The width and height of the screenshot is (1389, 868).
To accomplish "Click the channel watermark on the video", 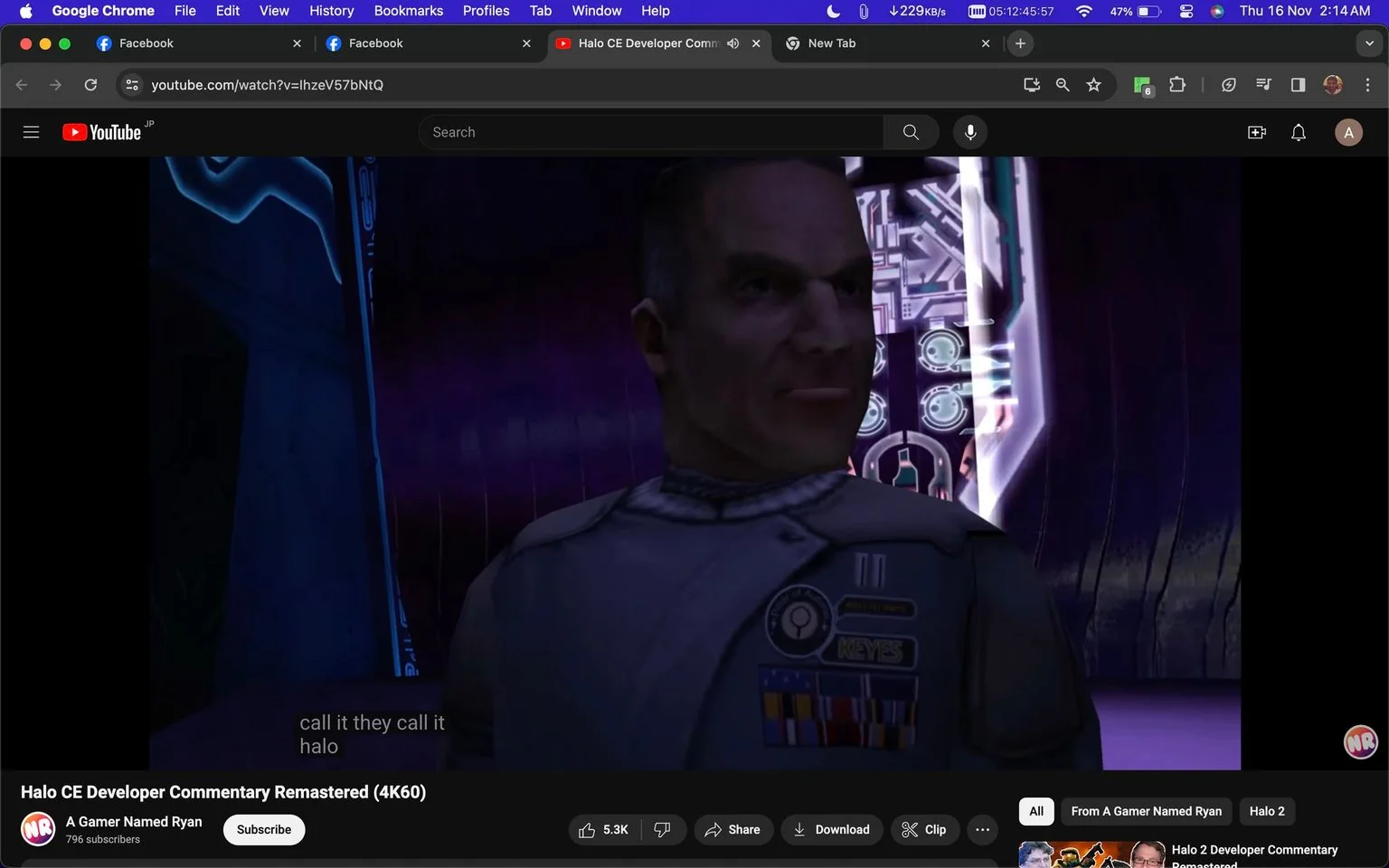I will (x=1360, y=741).
